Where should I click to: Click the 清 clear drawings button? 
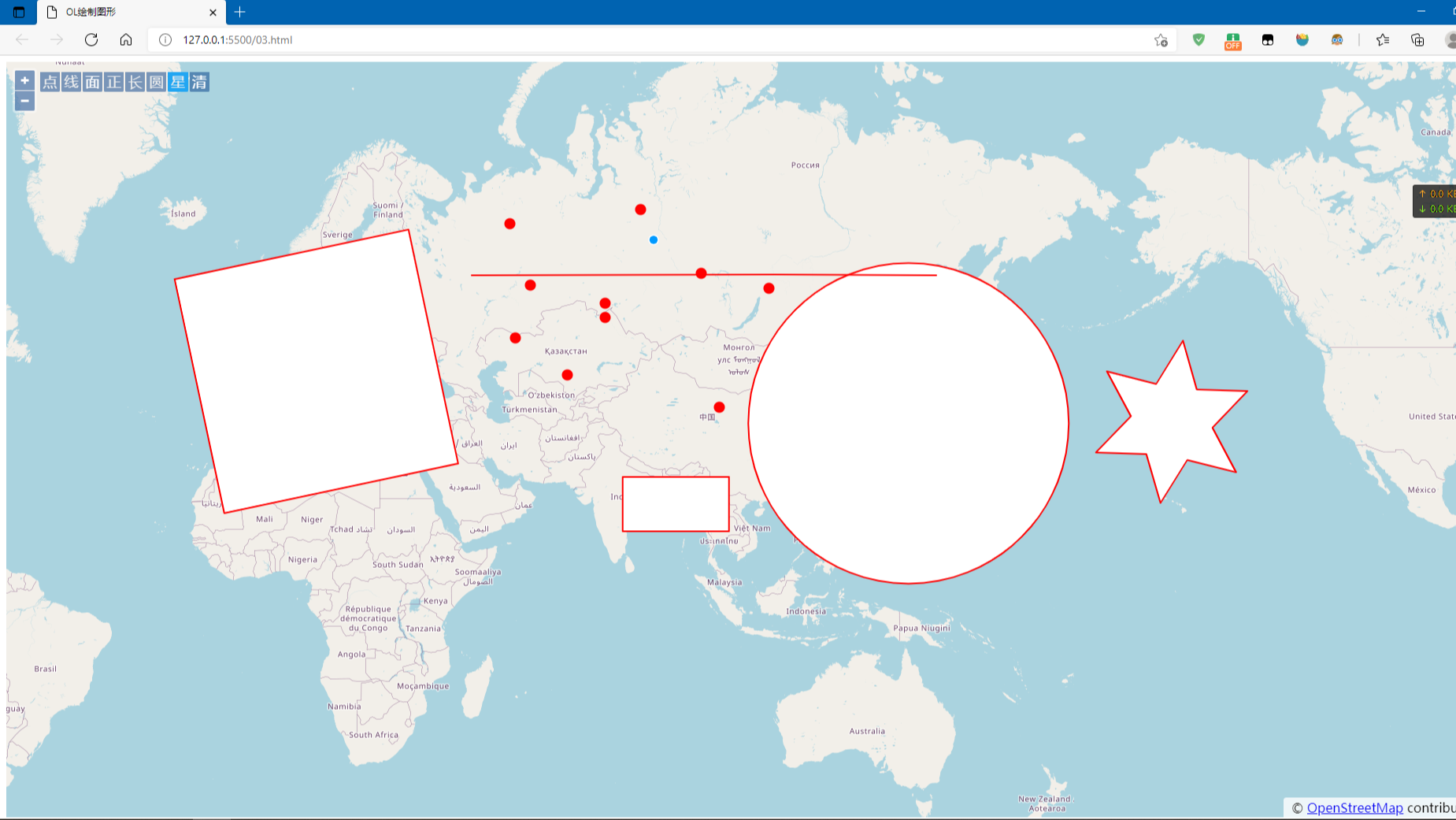(198, 82)
